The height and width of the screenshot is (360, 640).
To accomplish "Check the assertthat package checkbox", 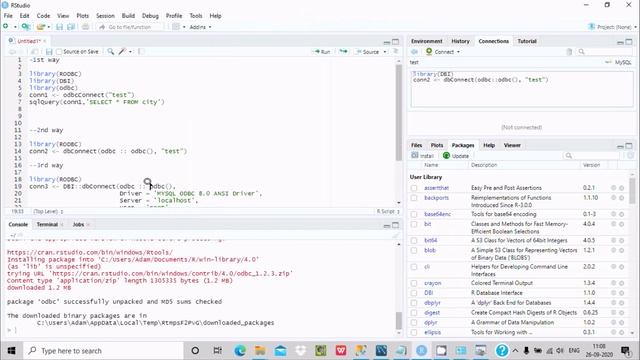I will point(414,188).
